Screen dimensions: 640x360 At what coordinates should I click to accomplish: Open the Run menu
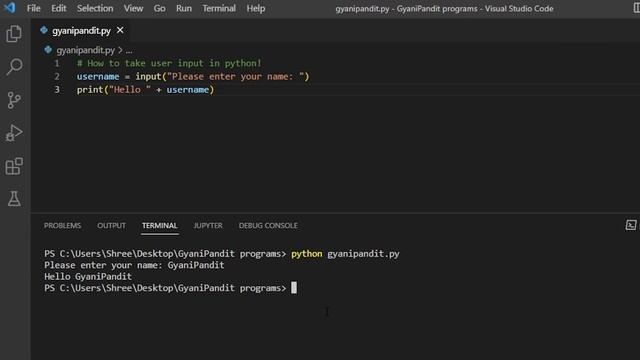click(184, 8)
